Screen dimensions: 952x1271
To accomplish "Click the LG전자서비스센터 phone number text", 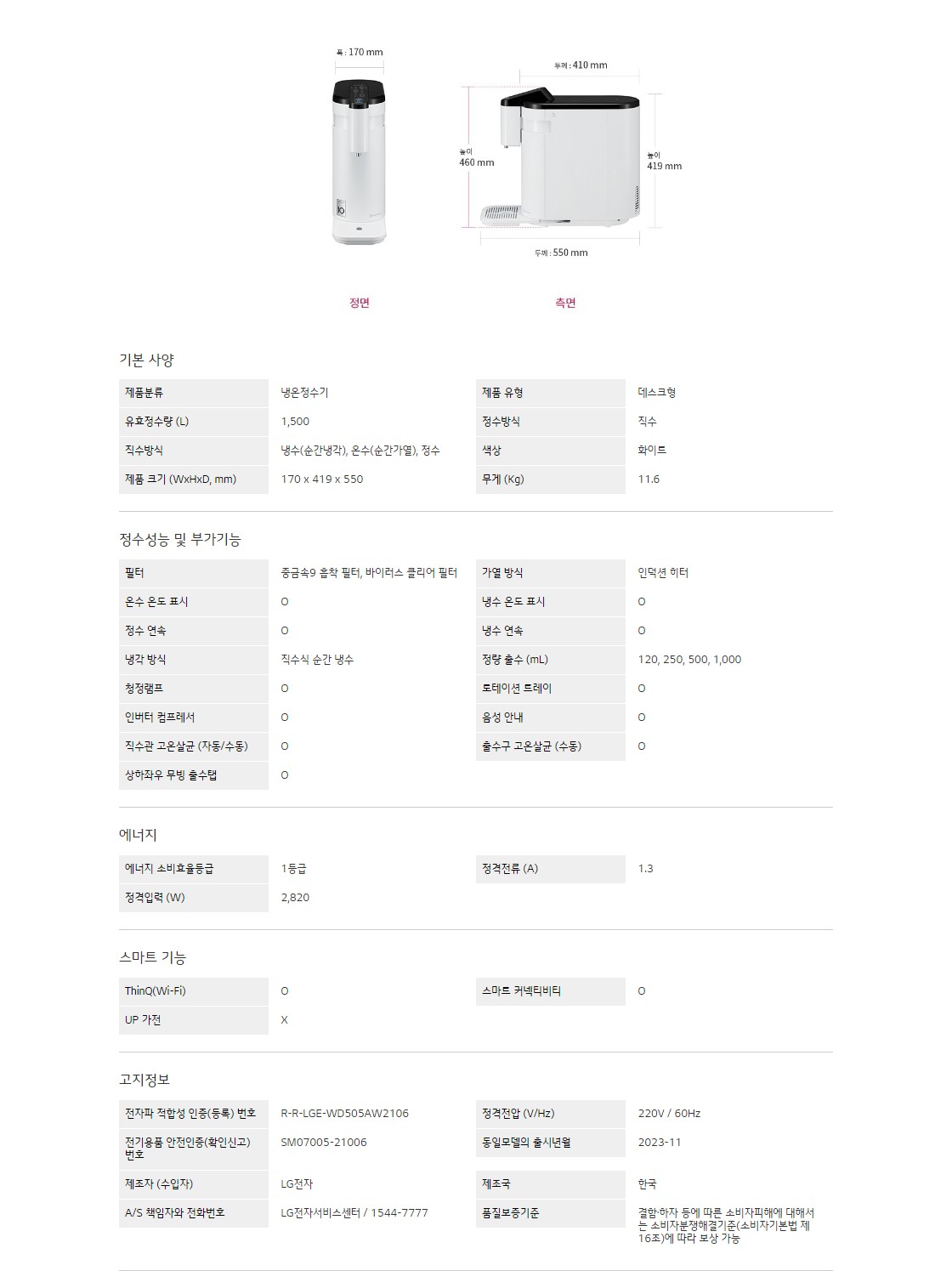I will [x=354, y=1213].
